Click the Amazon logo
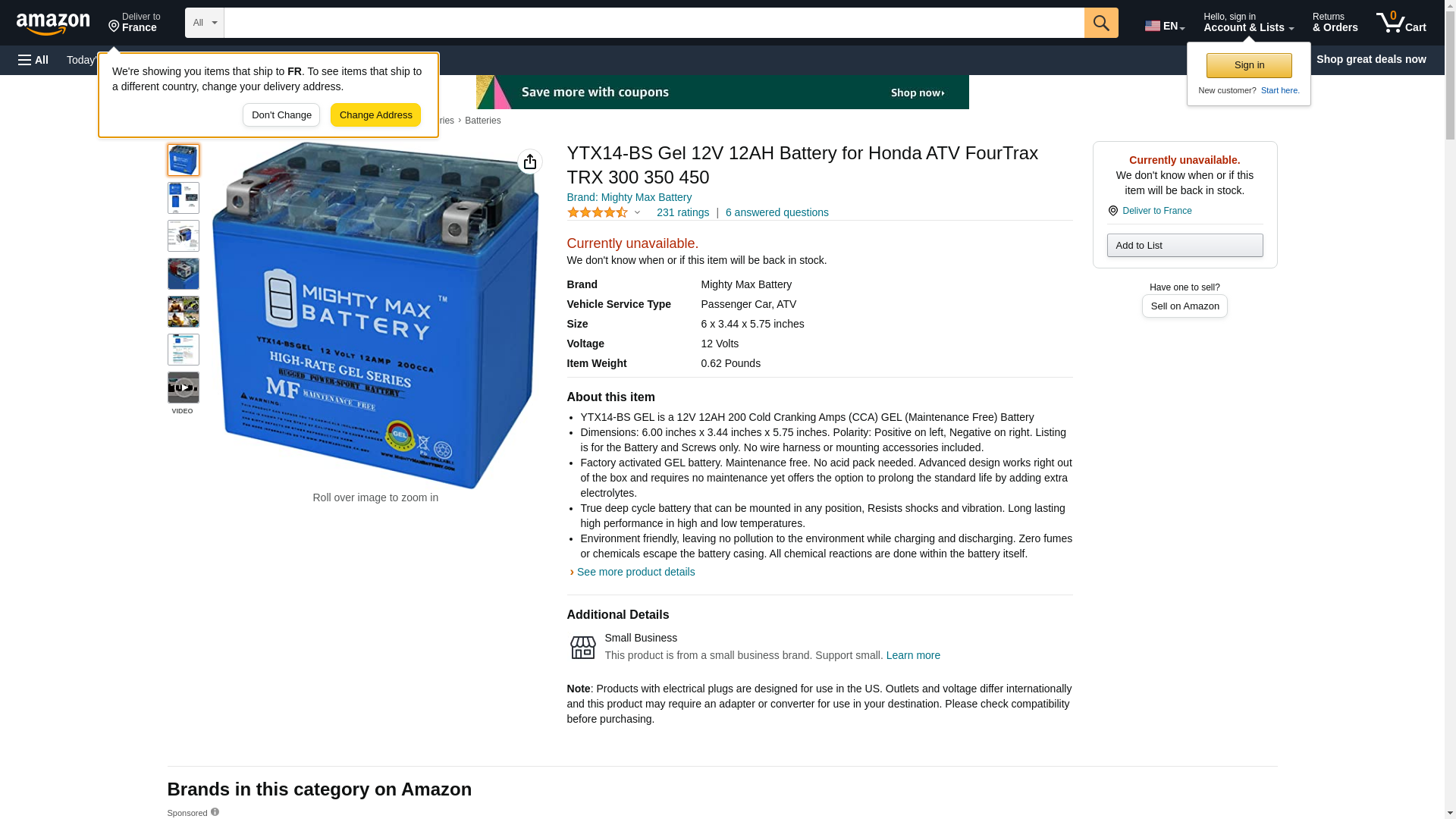The width and height of the screenshot is (1456, 819). 53,24
